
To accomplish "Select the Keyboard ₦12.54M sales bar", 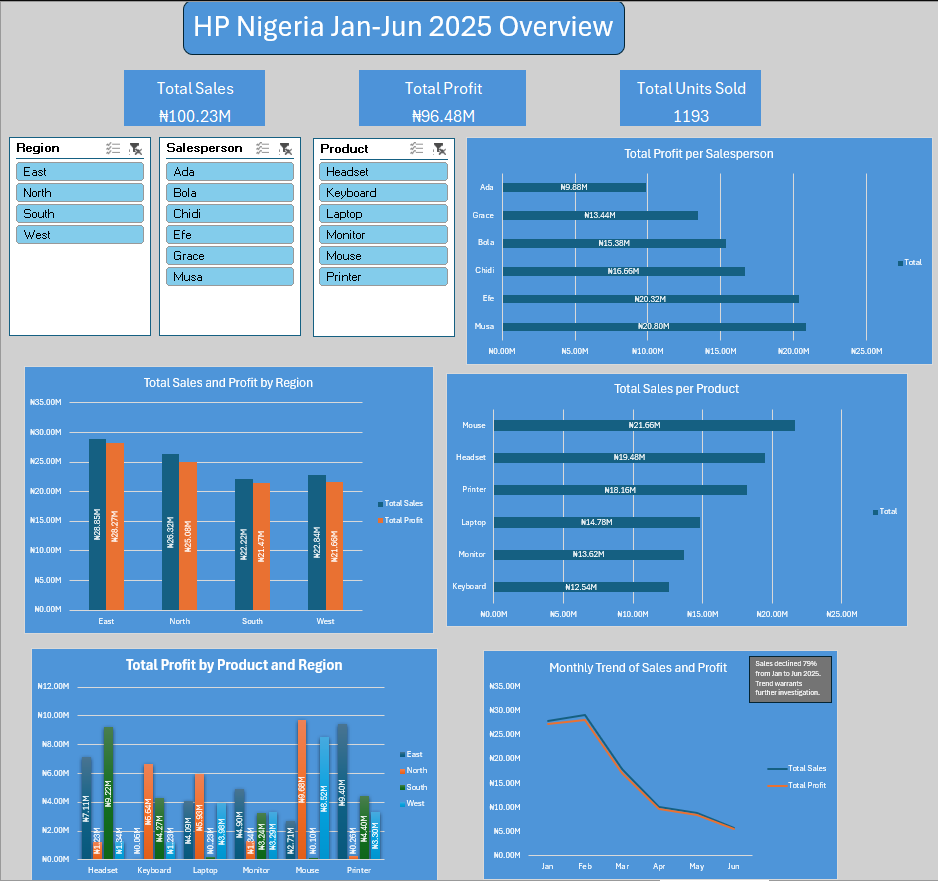I will tap(581, 587).
